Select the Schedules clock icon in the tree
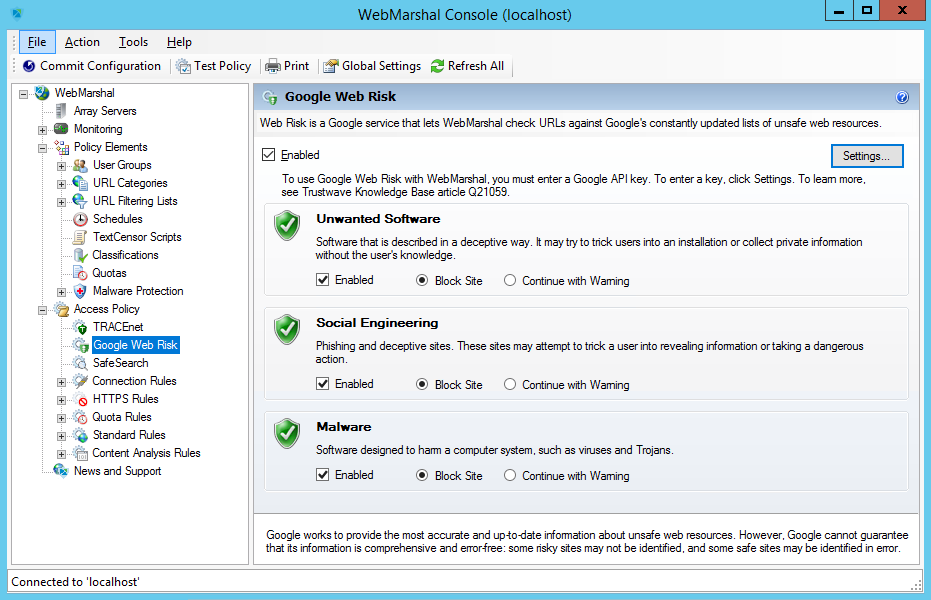Screen dimensions: 931x600 pyautogui.click(x=80, y=219)
